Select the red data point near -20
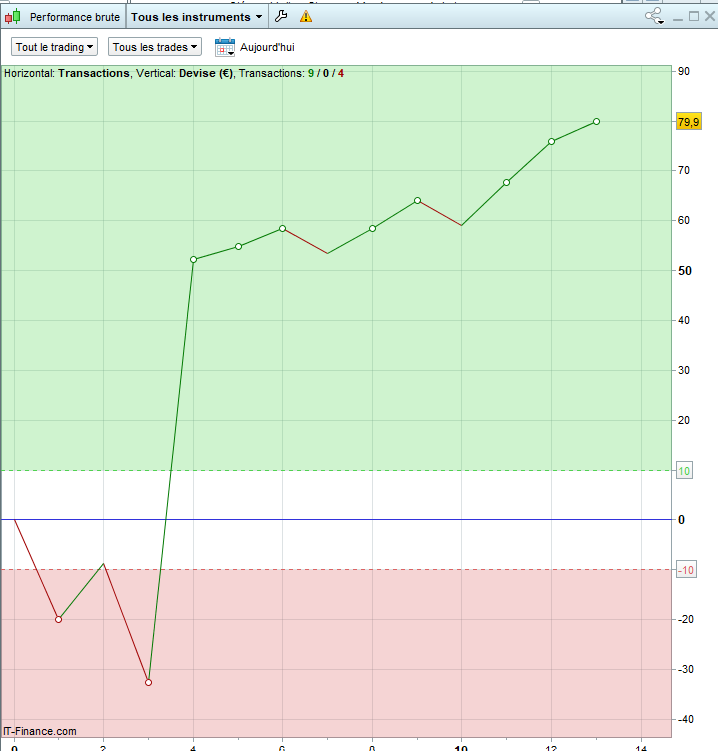 coord(58,619)
